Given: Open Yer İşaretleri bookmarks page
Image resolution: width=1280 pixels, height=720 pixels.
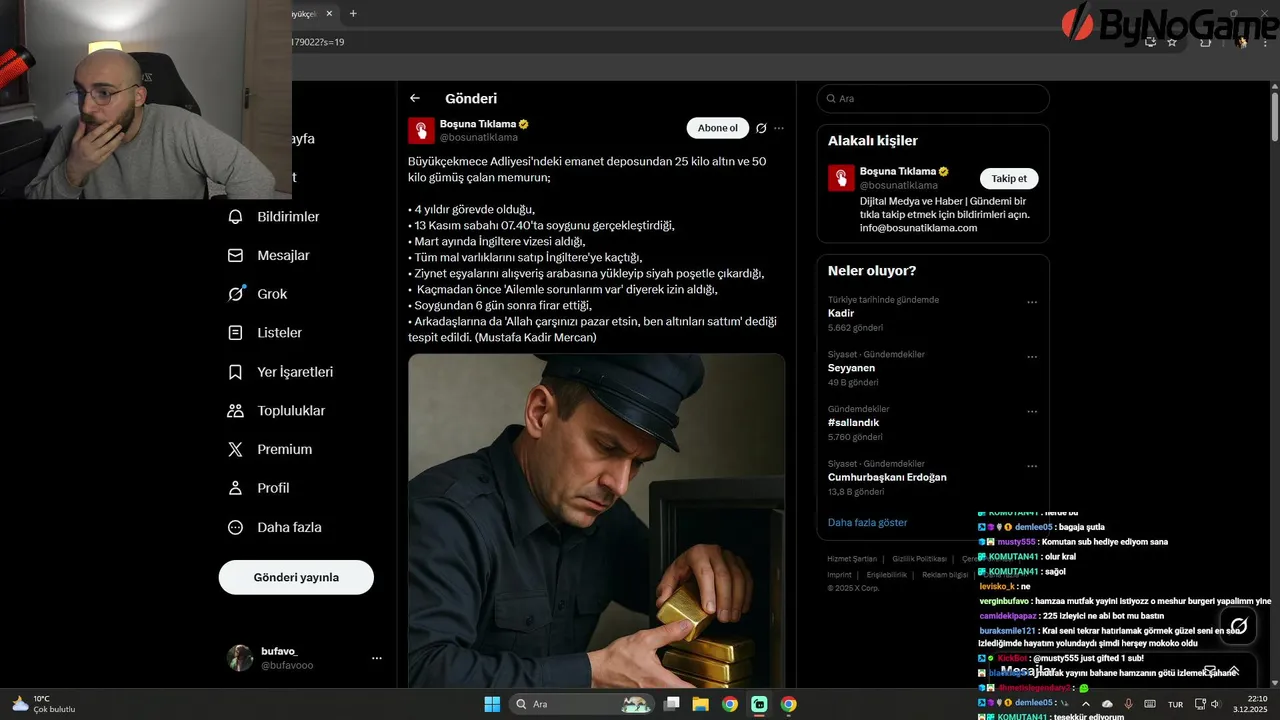Looking at the screenshot, I should pyautogui.click(x=282, y=372).
